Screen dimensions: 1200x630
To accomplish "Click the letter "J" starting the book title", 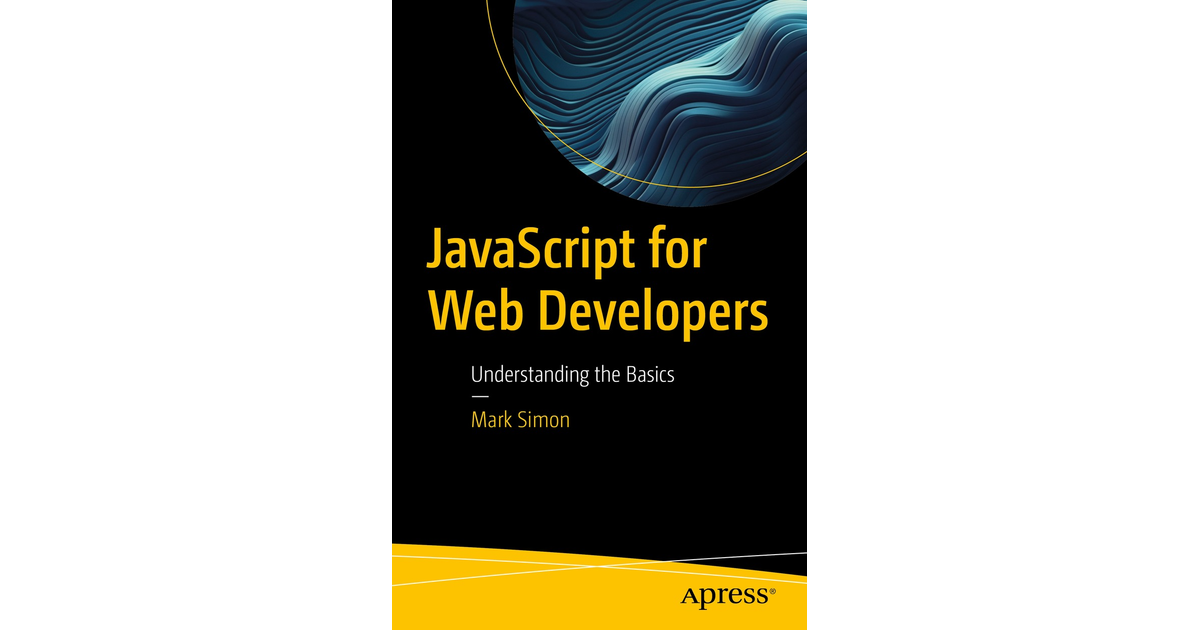I will pos(436,251).
